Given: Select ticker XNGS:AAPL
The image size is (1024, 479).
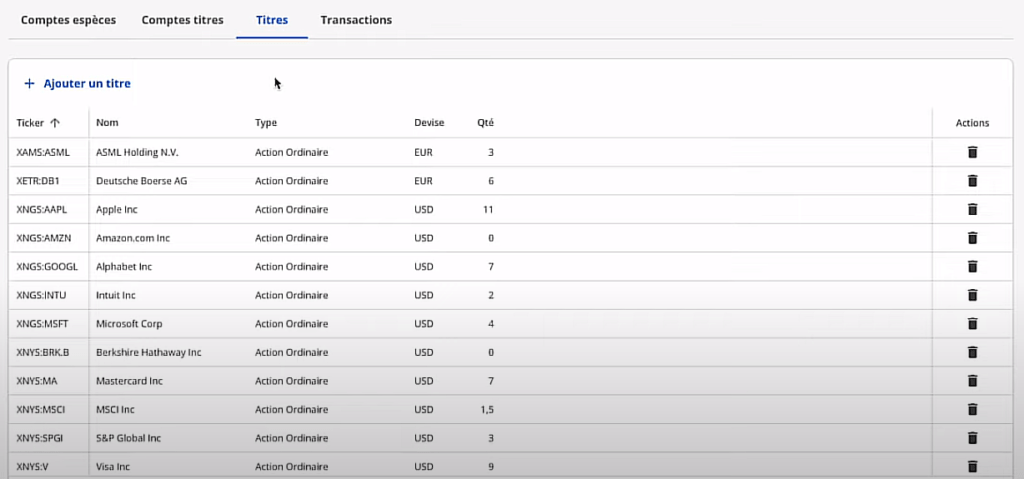Looking at the screenshot, I should 42,209.
